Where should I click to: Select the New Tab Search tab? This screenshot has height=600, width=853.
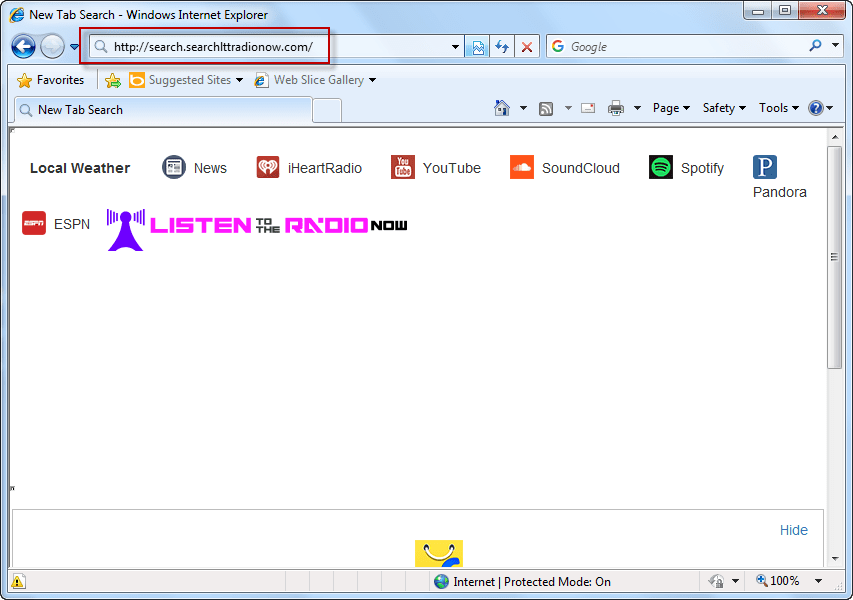(163, 110)
